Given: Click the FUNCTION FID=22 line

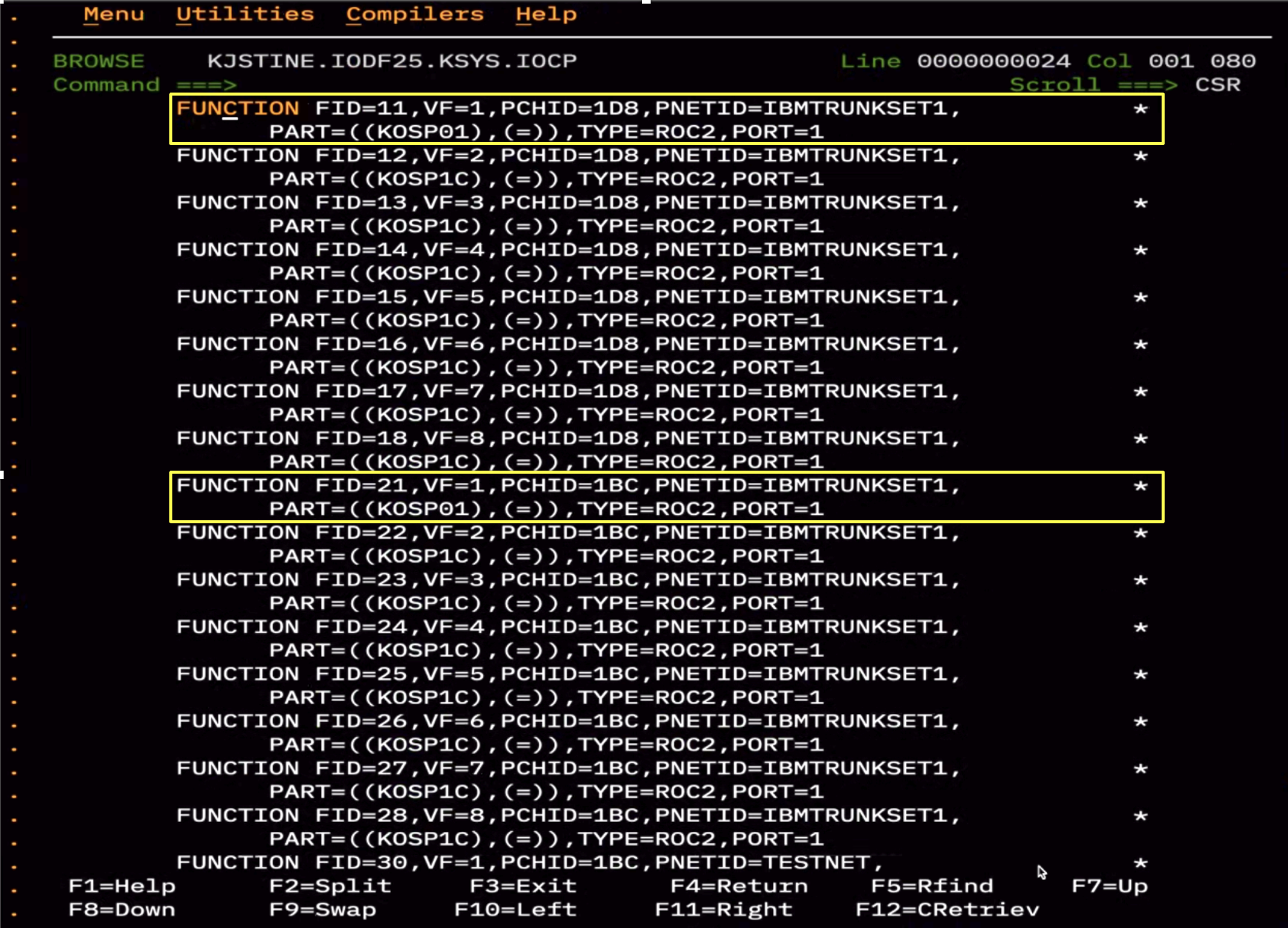Looking at the screenshot, I should pyautogui.click(x=568, y=533).
